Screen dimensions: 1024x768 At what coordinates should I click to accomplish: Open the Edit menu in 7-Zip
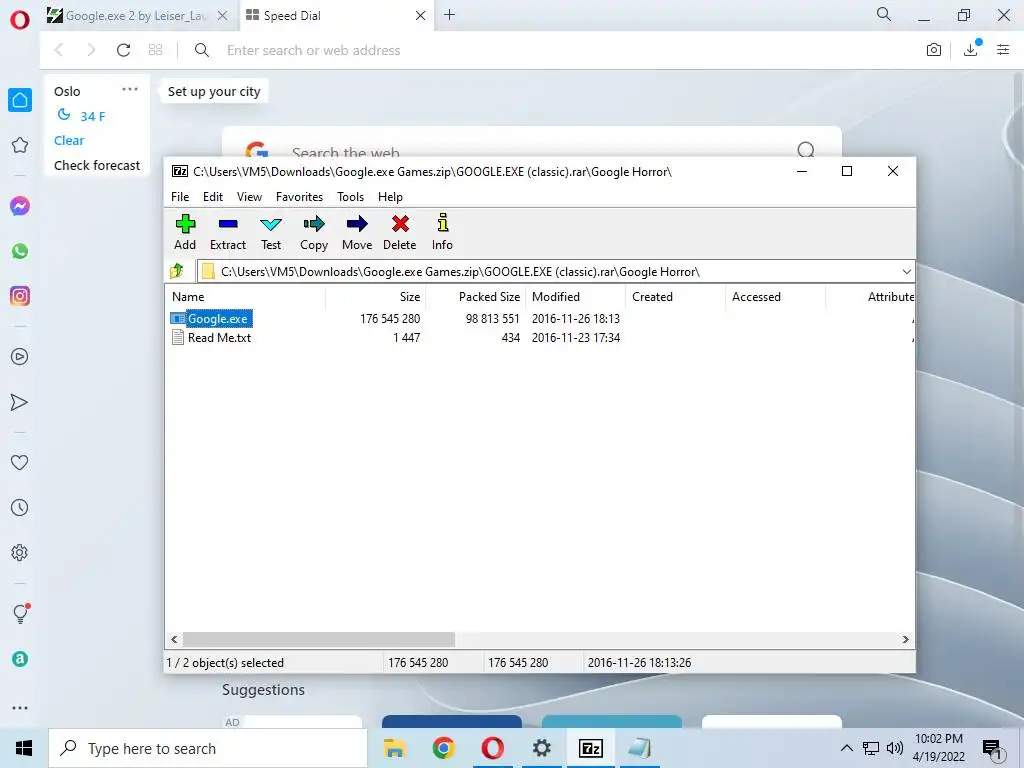tap(213, 197)
